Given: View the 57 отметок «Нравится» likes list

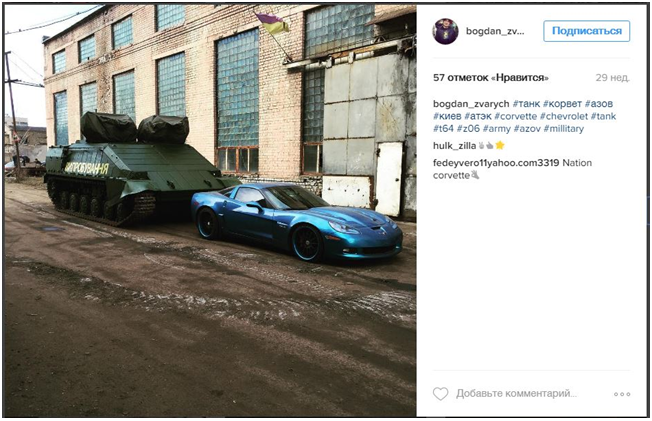Looking at the screenshot, I should click(x=491, y=78).
